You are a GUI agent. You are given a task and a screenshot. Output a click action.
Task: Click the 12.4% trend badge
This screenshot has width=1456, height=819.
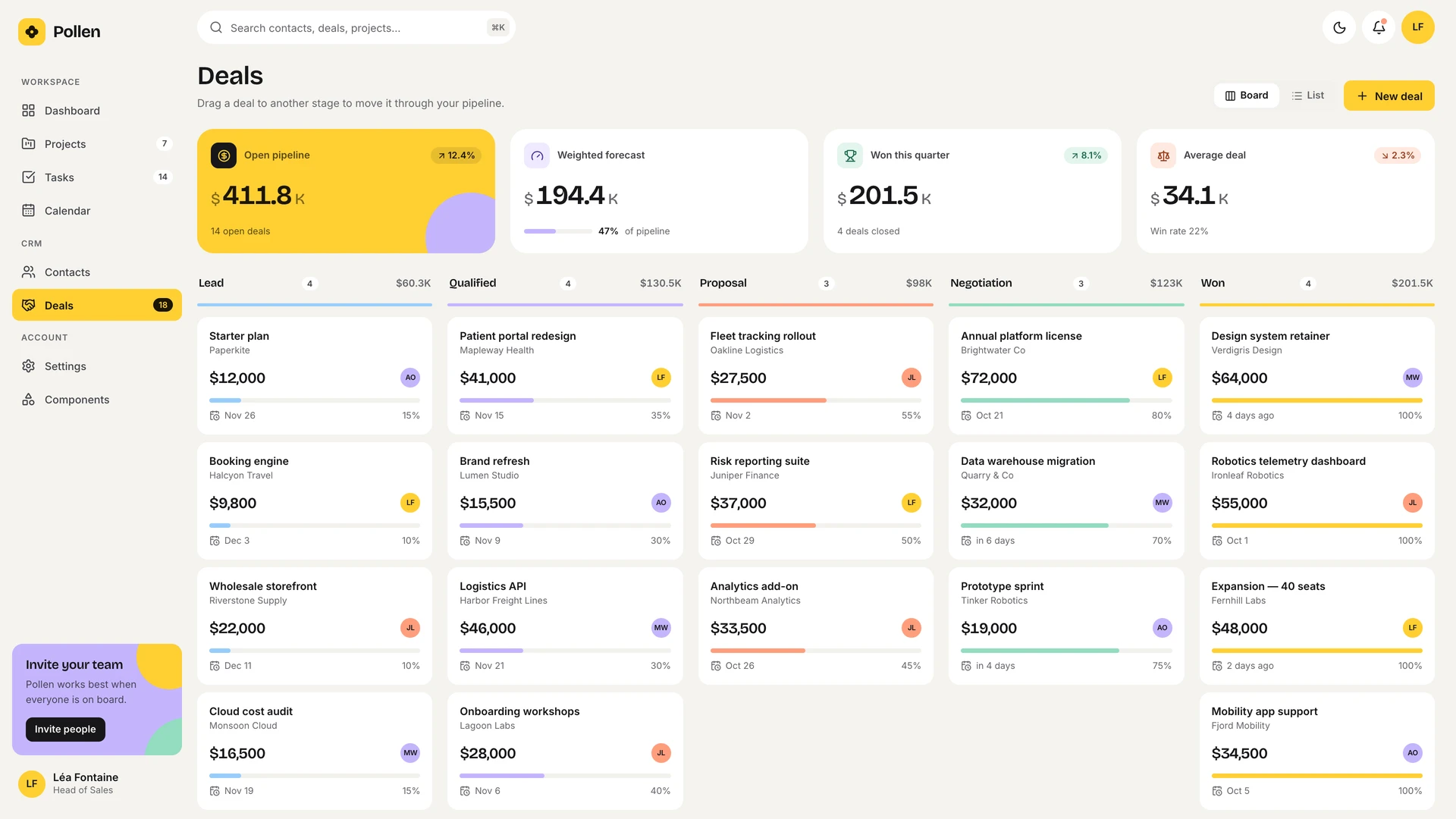click(x=457, y=155)
